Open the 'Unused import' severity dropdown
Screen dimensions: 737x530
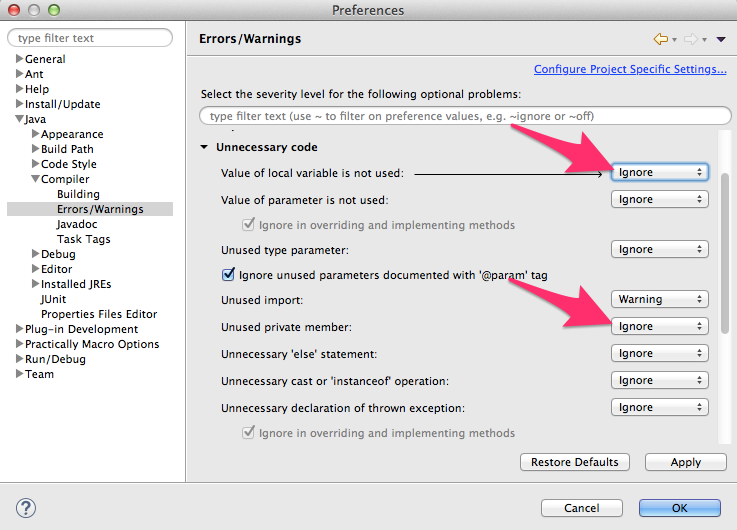(659, 299)
